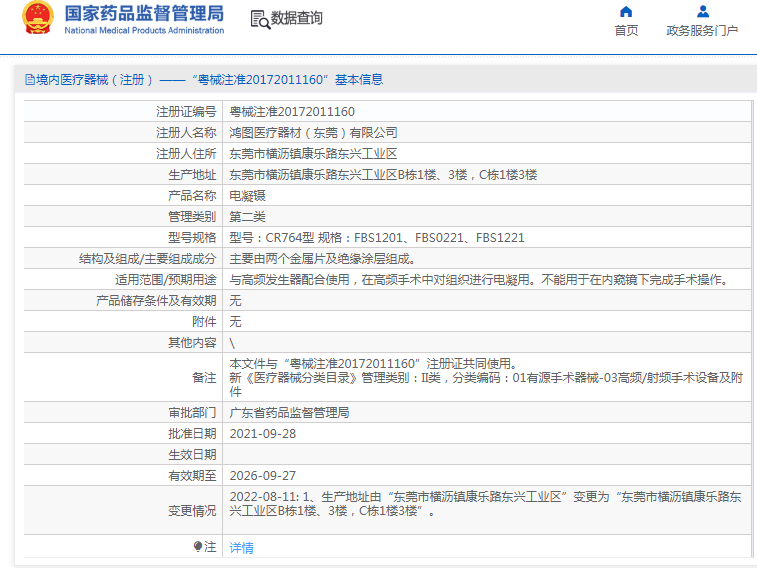Click the 注册证编号 label
Viewport: 757px width, 568px height.
point(186,111)
